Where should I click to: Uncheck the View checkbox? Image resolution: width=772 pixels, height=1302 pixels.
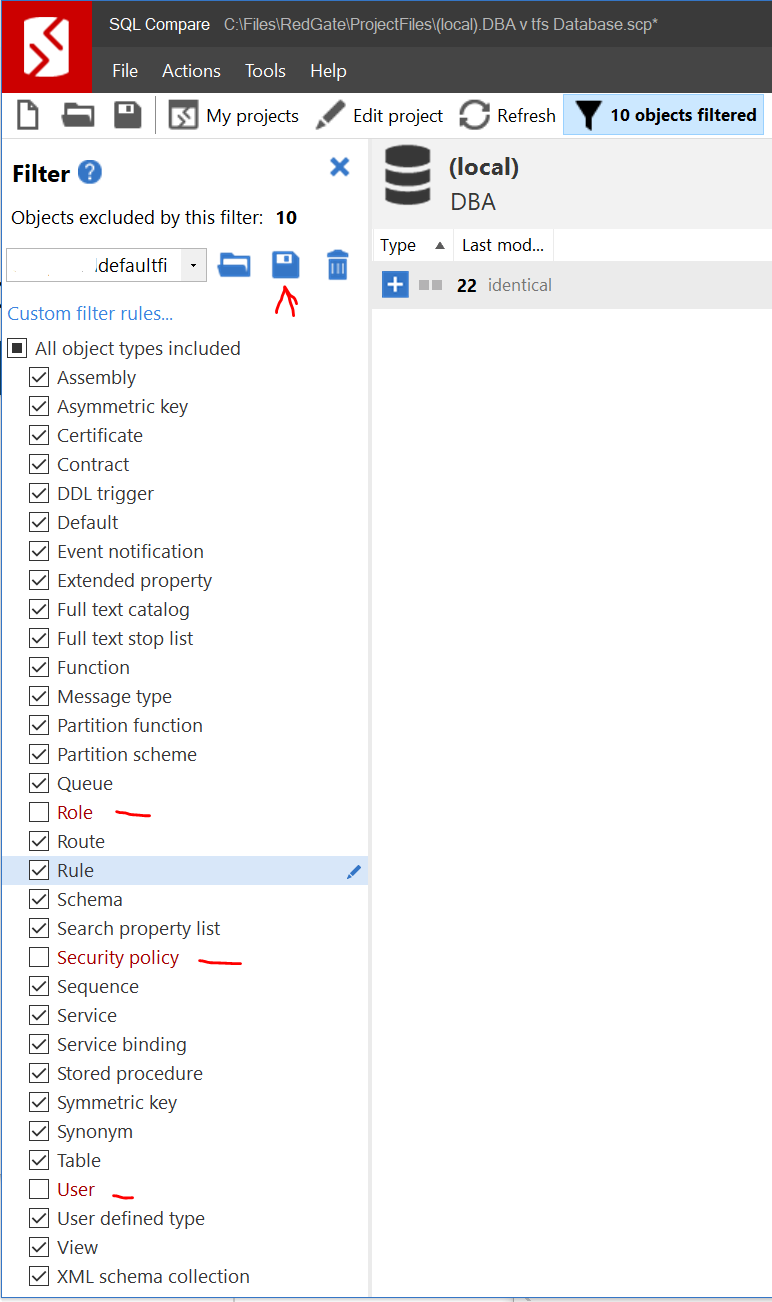tap(39, 1248)
